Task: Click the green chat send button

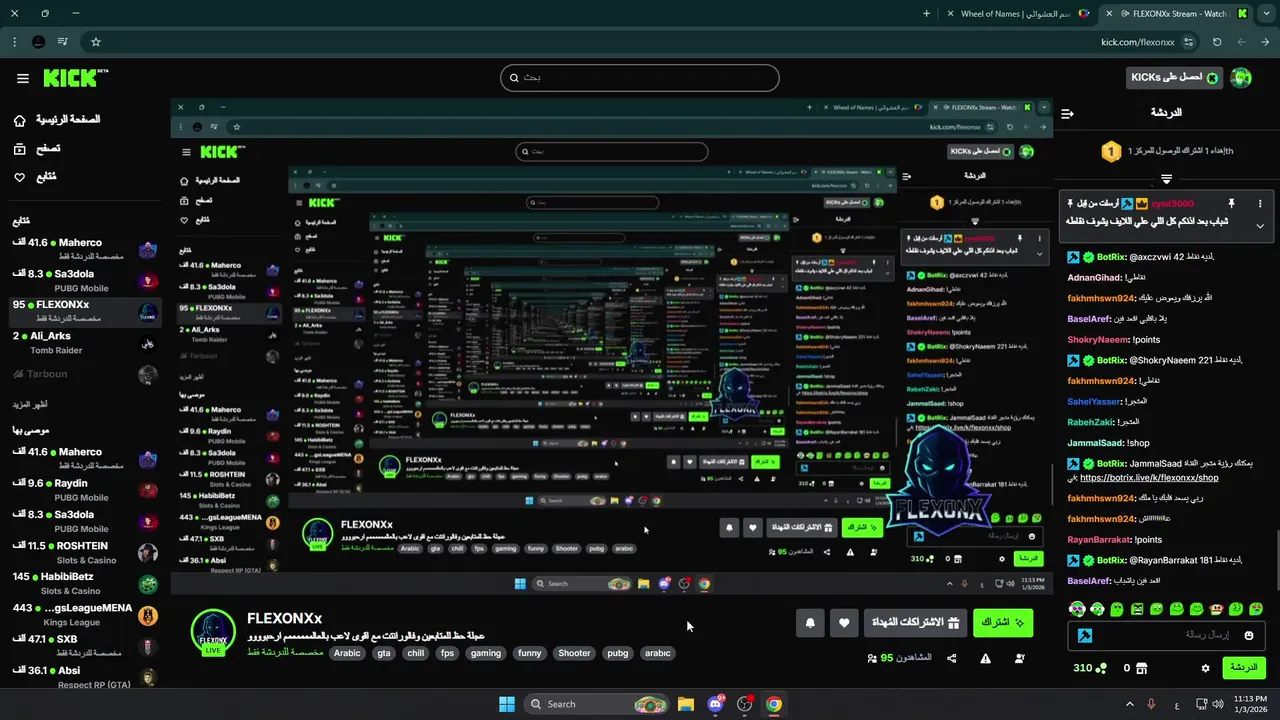Action: coord(1244,668)
